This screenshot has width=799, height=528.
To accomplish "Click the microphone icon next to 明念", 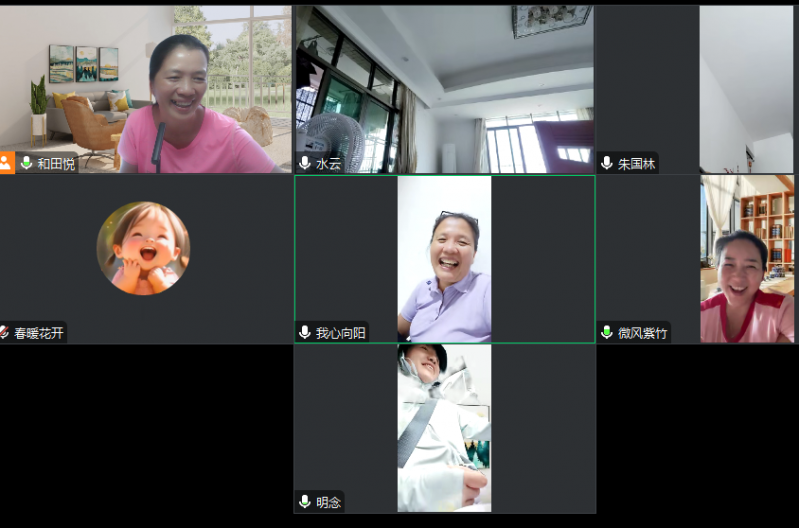I will click(x=305, y=502).
